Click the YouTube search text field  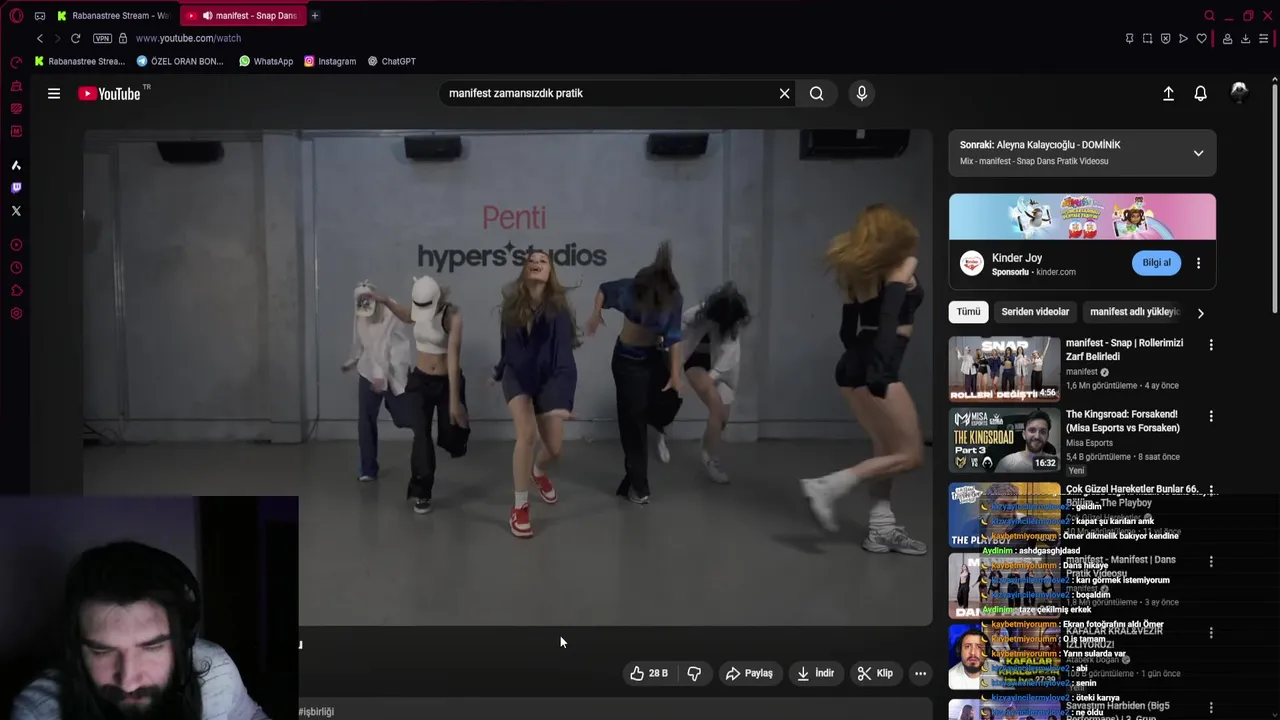pyautogui.click(x=610, y=93)
